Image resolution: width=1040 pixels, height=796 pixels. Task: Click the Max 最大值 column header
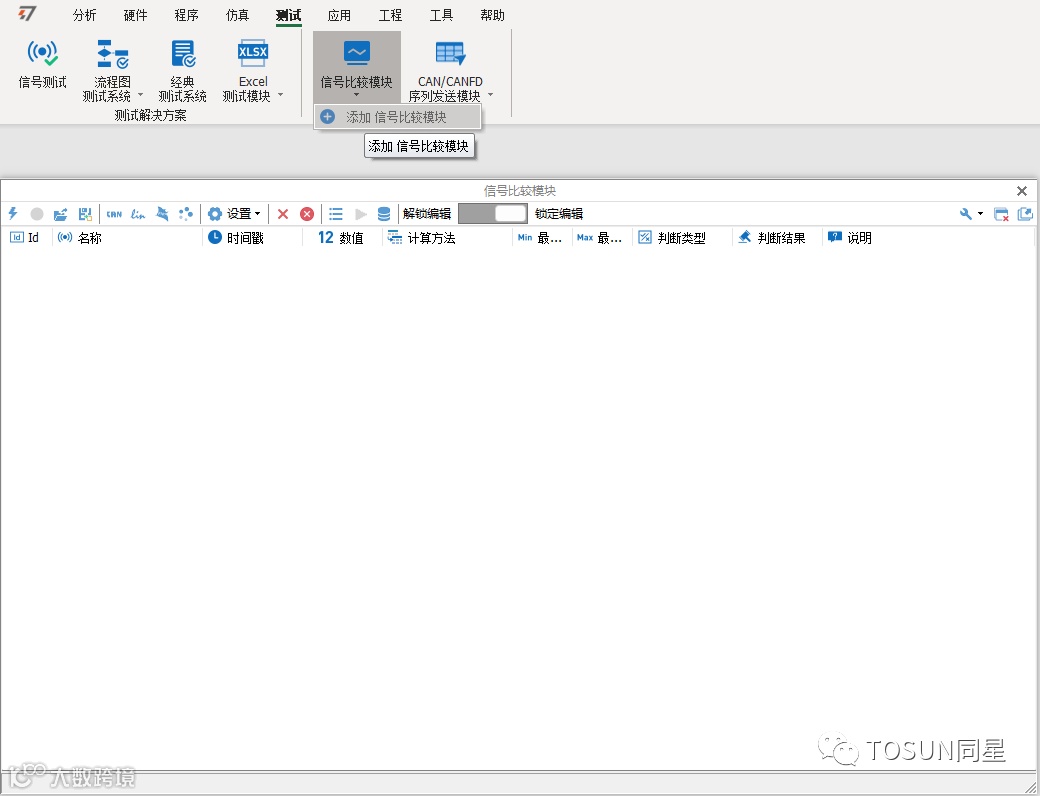click(x=602, y=237)
